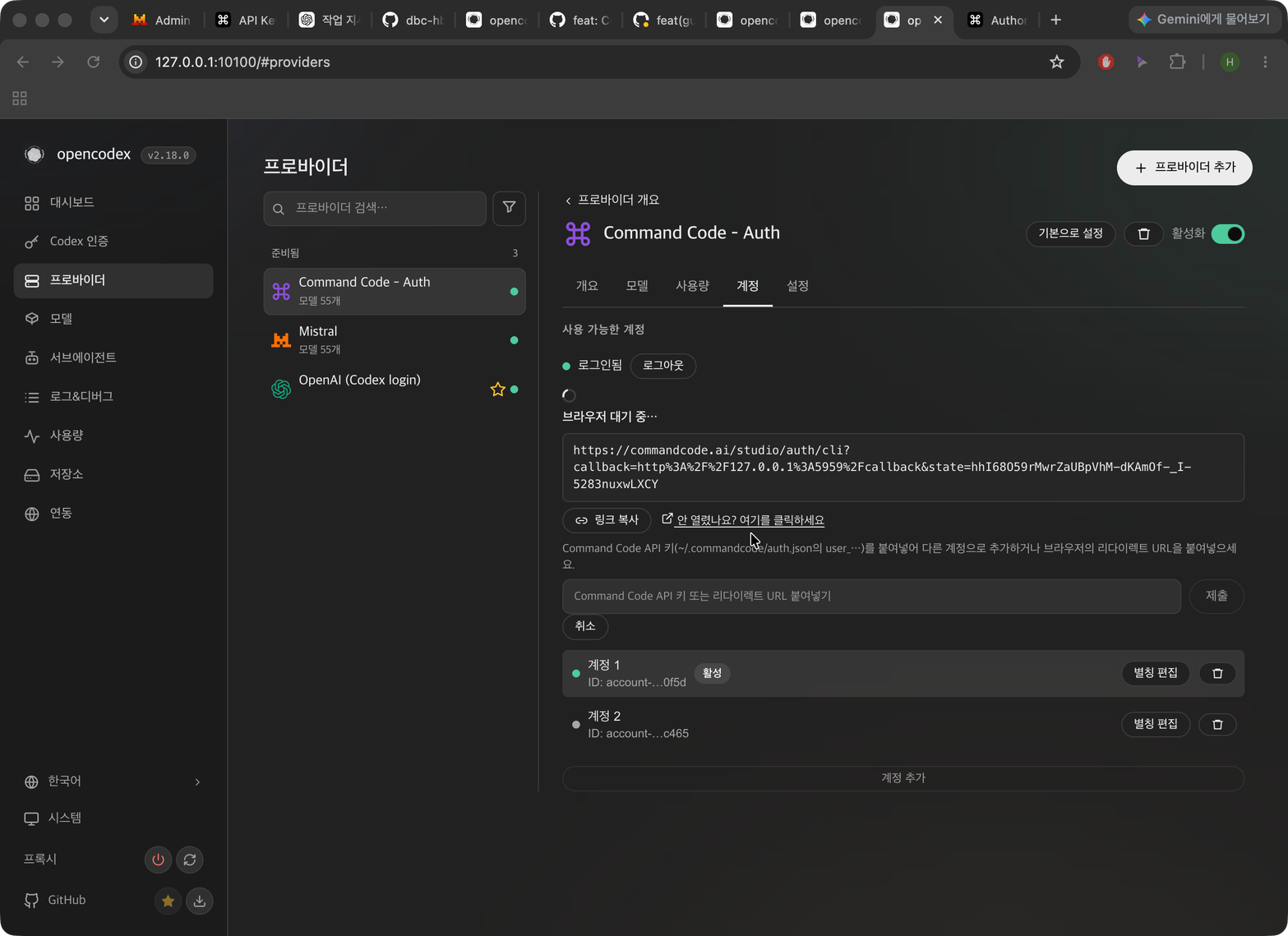Go back in browser history
The height and width of the screenshot is (936, 1288).
coord(23,62)
